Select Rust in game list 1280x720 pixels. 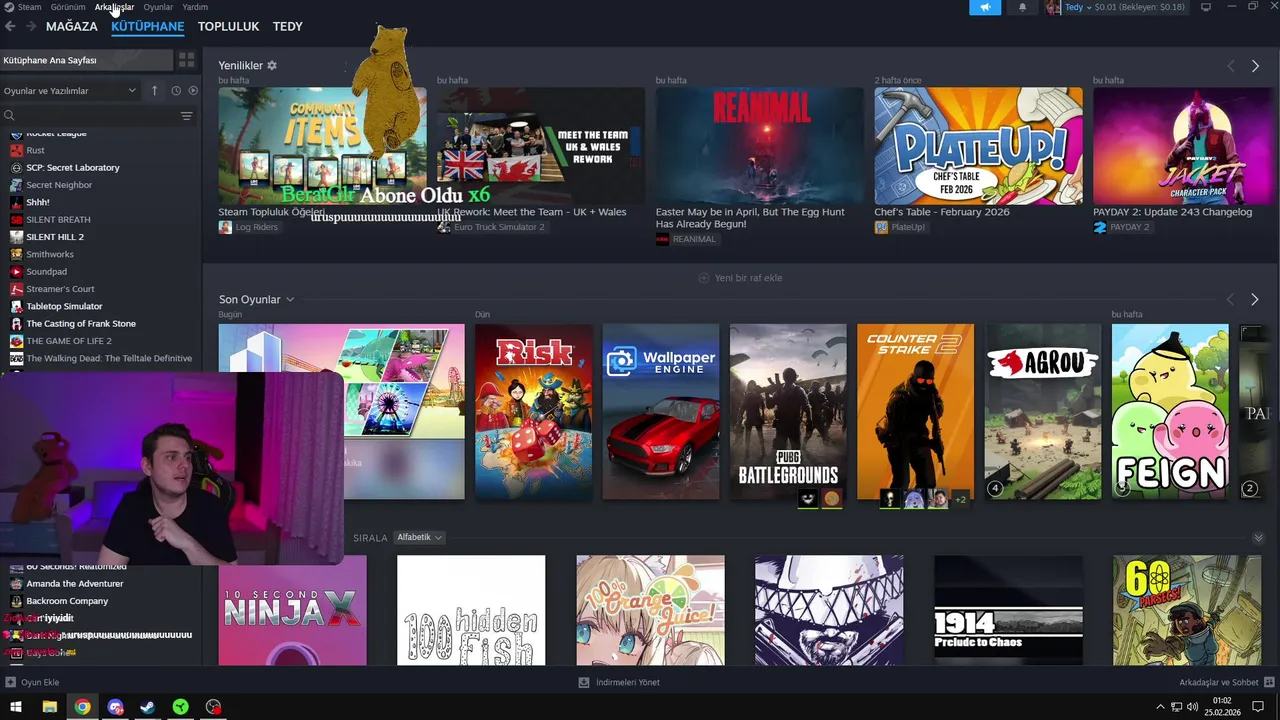pyautogui.click(x=35, y=150)
